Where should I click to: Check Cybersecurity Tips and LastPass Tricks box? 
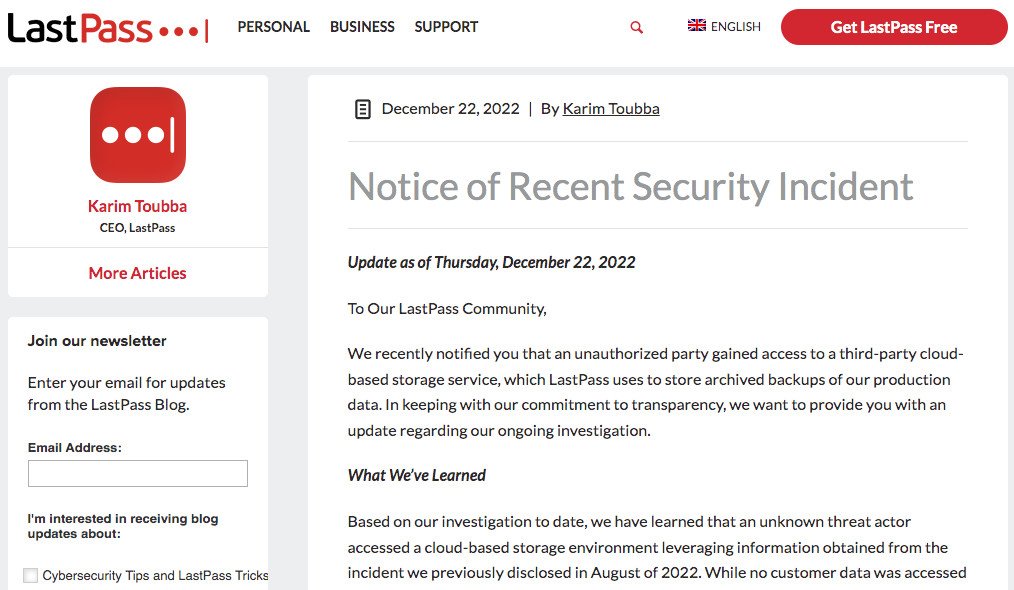(x=30, y=575)
